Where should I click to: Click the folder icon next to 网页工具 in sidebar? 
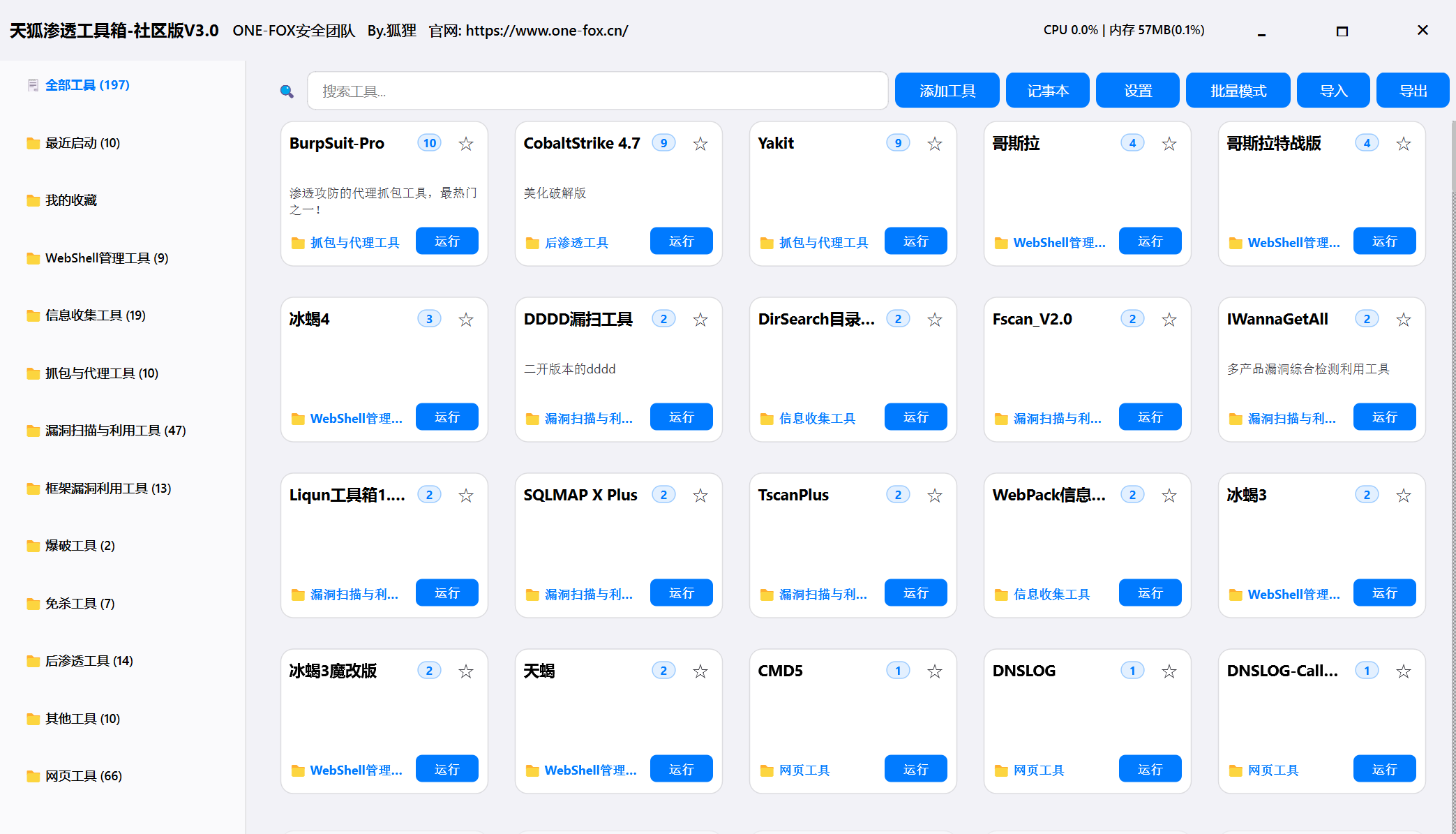[33, 776]
